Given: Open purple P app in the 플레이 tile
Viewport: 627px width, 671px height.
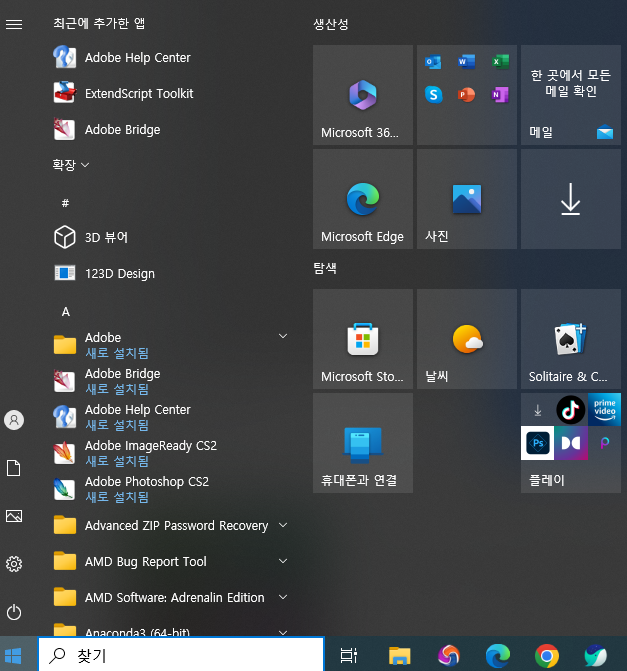Looking at the screenshot, I should point(604,443).
